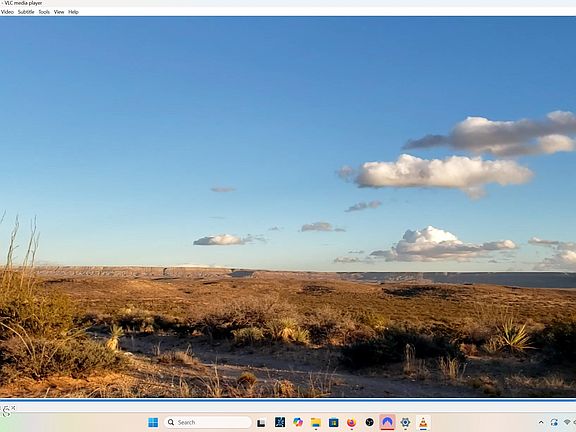Open the highlighted blue arch app in the taskbar

click(x=387, y=422)
